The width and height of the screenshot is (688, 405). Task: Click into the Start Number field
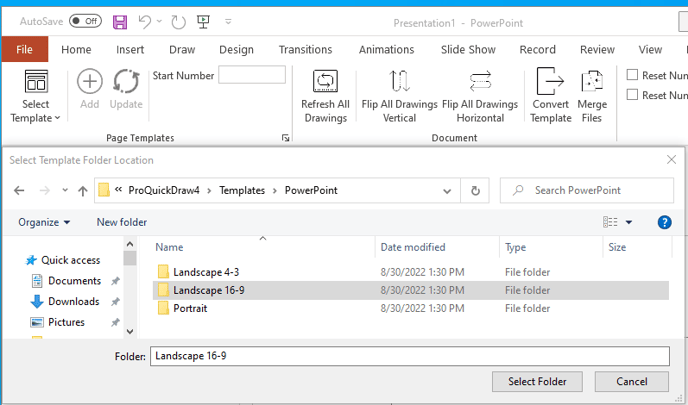click(252, 75)
